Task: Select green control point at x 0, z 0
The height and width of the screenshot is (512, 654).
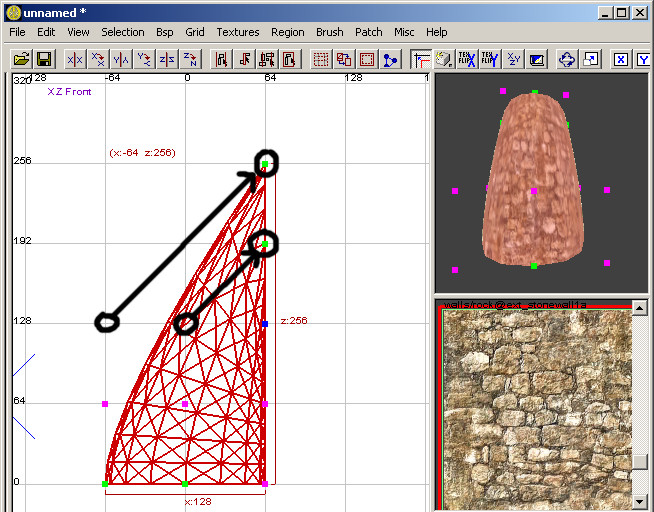Action: [185, 484]
